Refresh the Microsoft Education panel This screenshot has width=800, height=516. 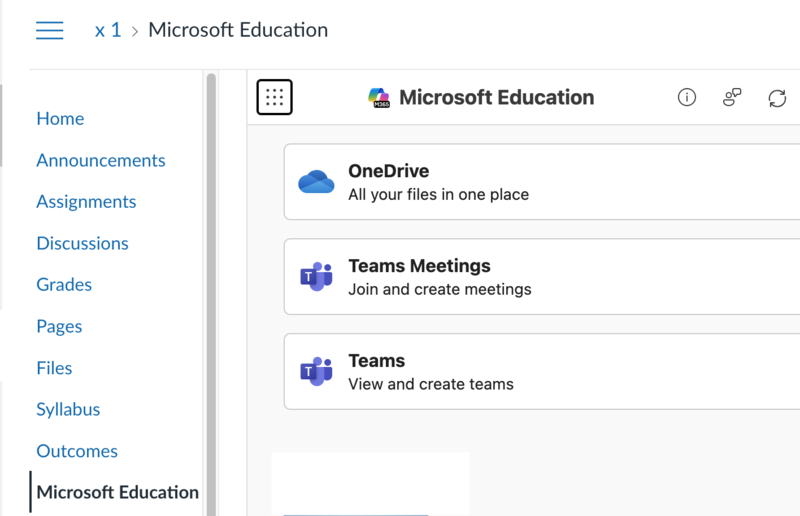(777, 97)
